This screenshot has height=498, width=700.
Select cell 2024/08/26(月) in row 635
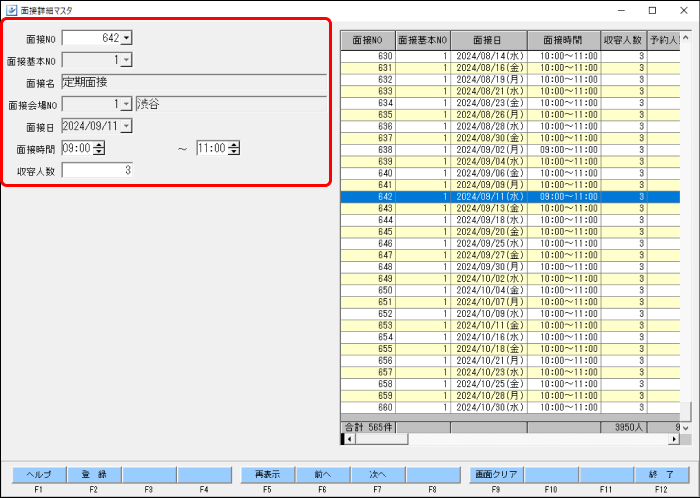489,115
